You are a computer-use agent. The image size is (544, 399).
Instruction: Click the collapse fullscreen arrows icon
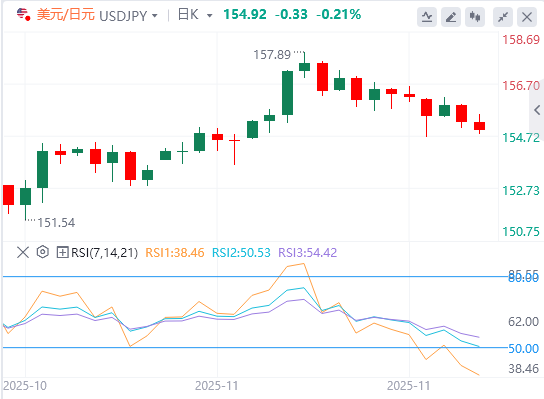(503, 17)
